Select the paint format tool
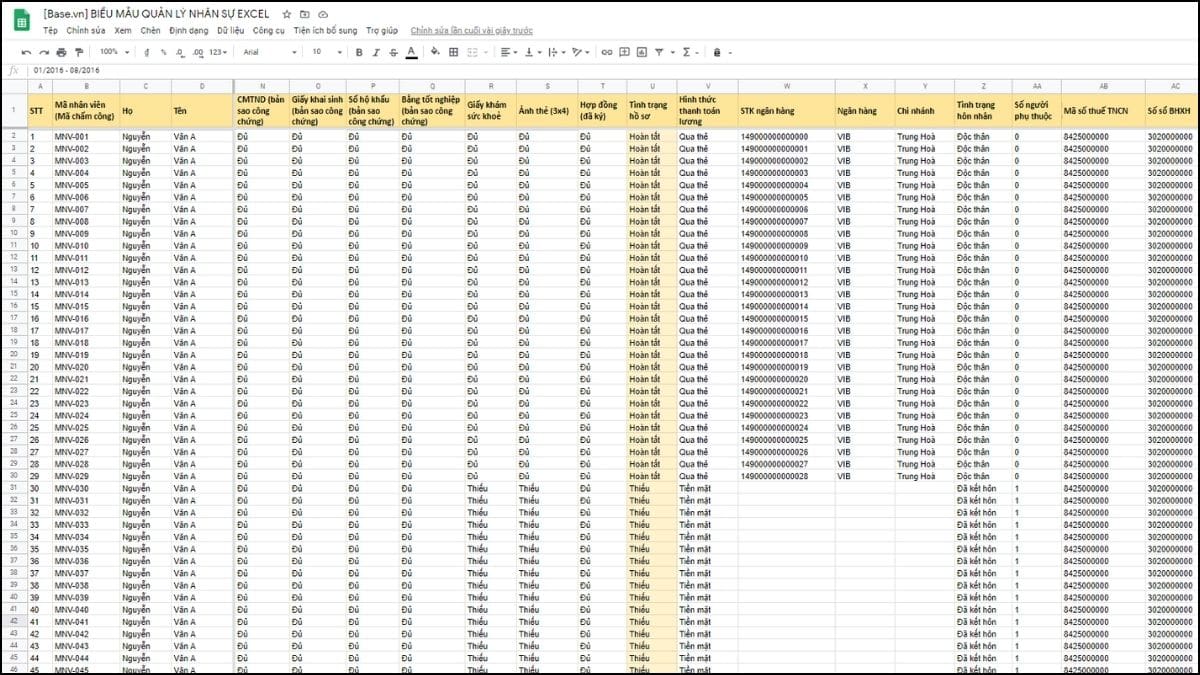 [79, 52]
